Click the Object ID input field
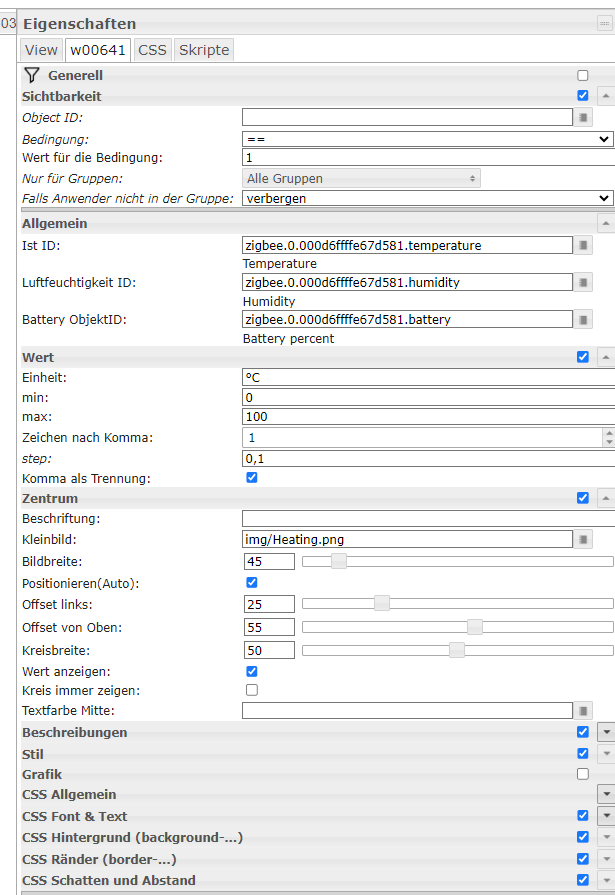615x895 pixels. (x=407, y=118)
